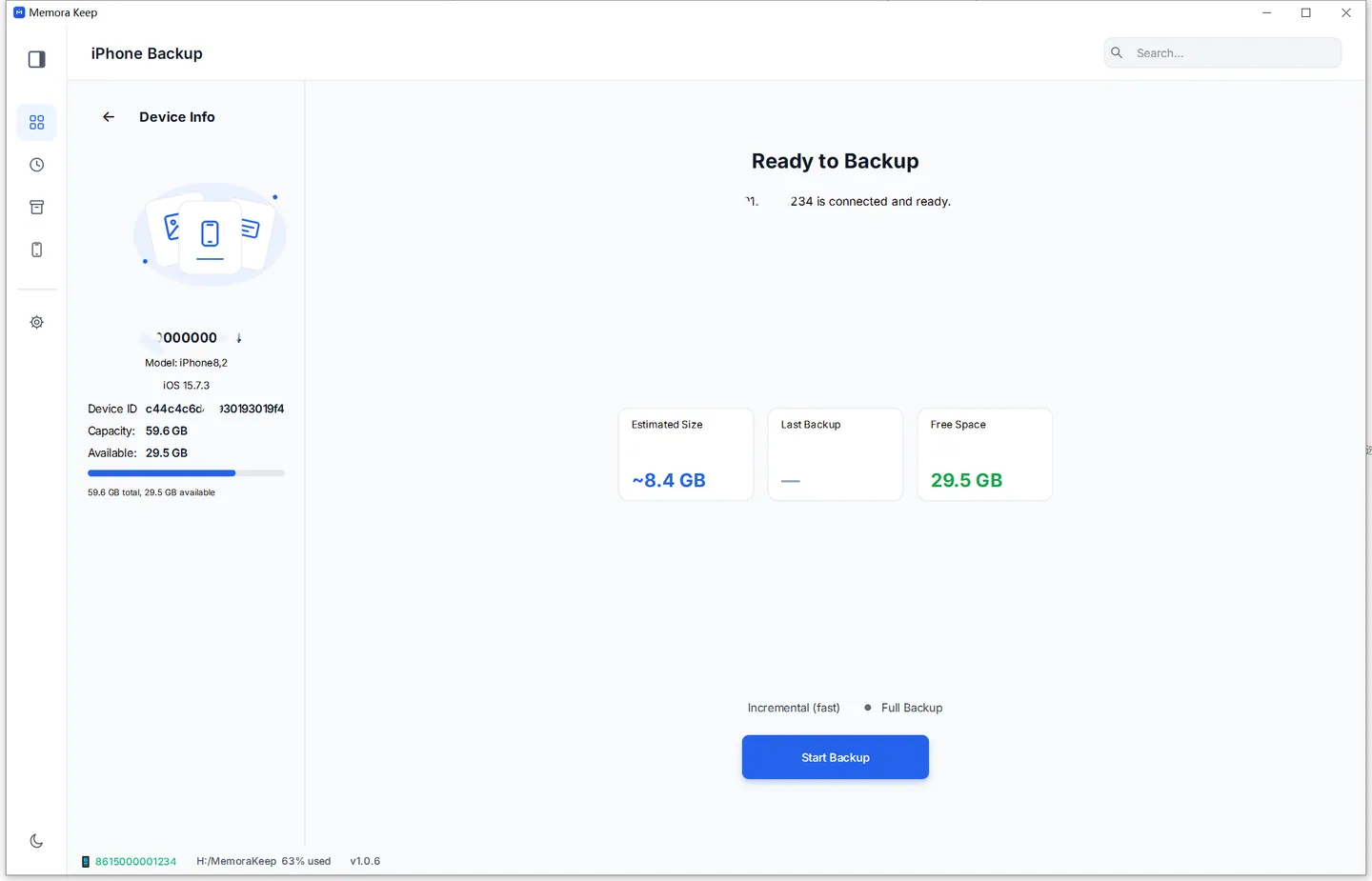Viewport: 1372px width, 881px height.
Task: Click the Memora Keep app logo
Action: [x=19, y=12]
